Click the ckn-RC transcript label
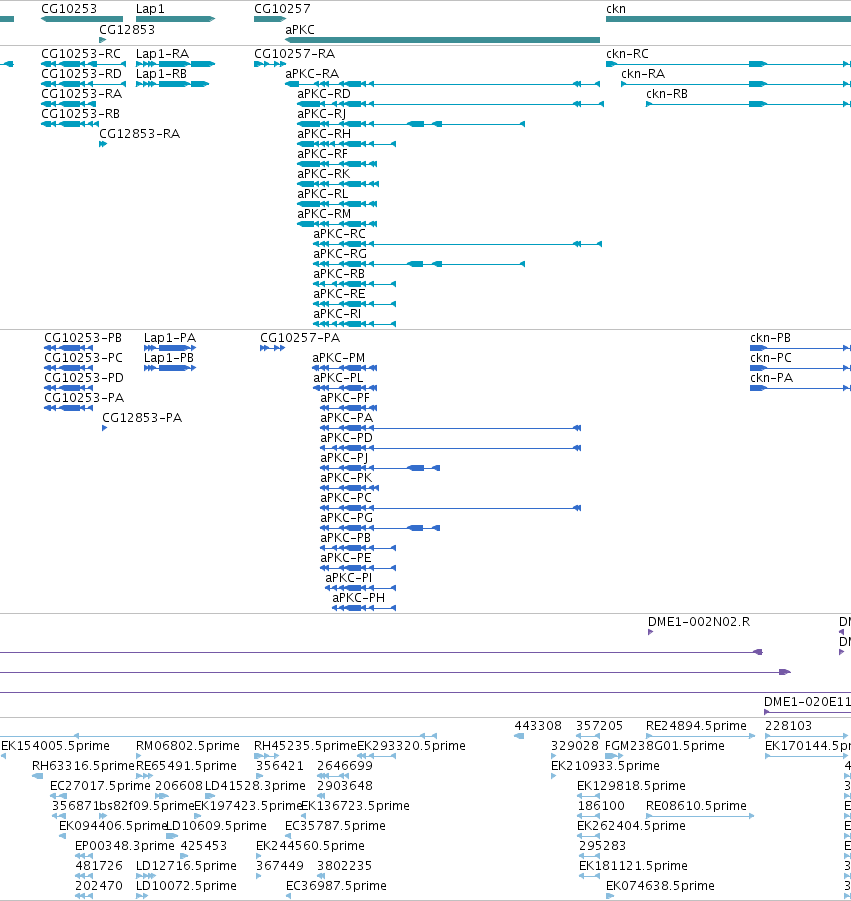The image size is (851, 901). pos(627,54)
